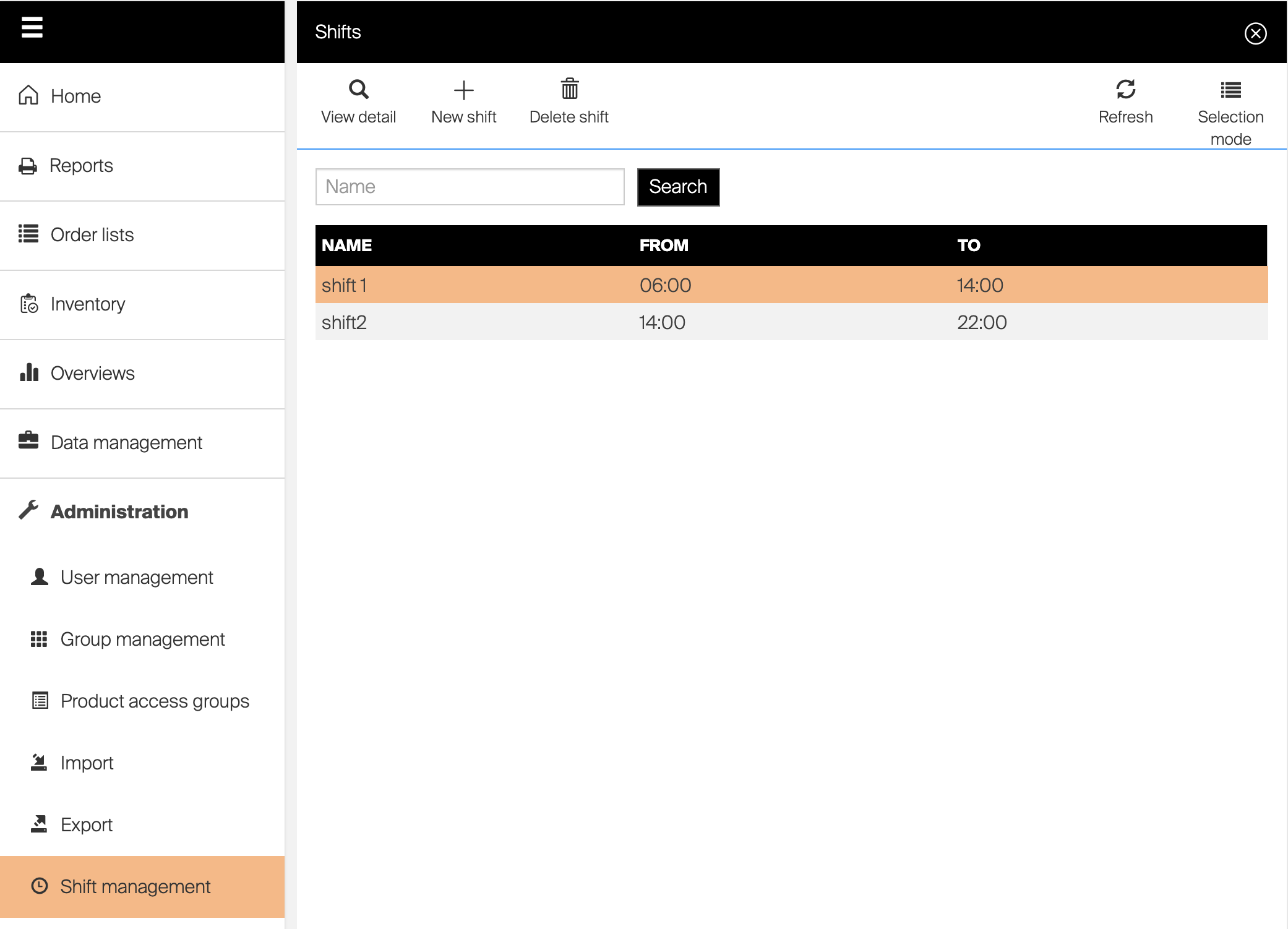1288x929 pixels.
Task: Open User management page
Action: pyautogui.click(x=136, y=578)
